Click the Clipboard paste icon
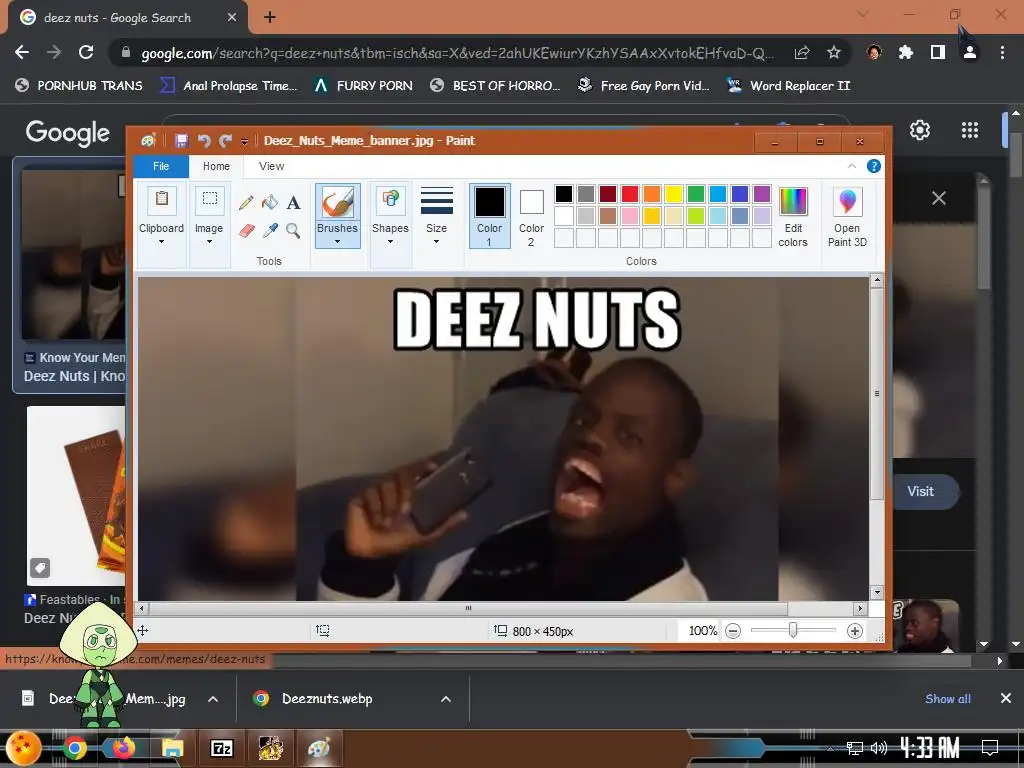The height and width of the screenshot is (768, 1024). coord(161,200)
